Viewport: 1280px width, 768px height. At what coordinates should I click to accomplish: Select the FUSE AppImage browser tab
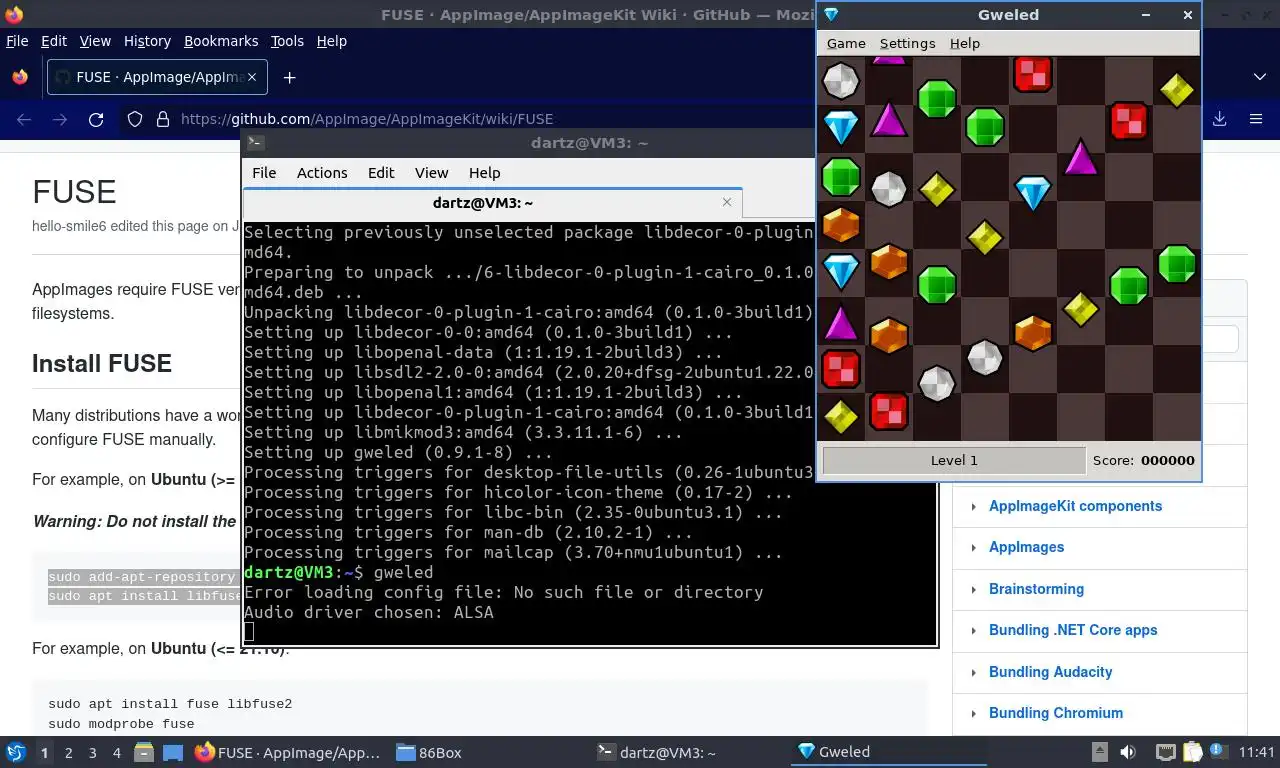(157, 77)
